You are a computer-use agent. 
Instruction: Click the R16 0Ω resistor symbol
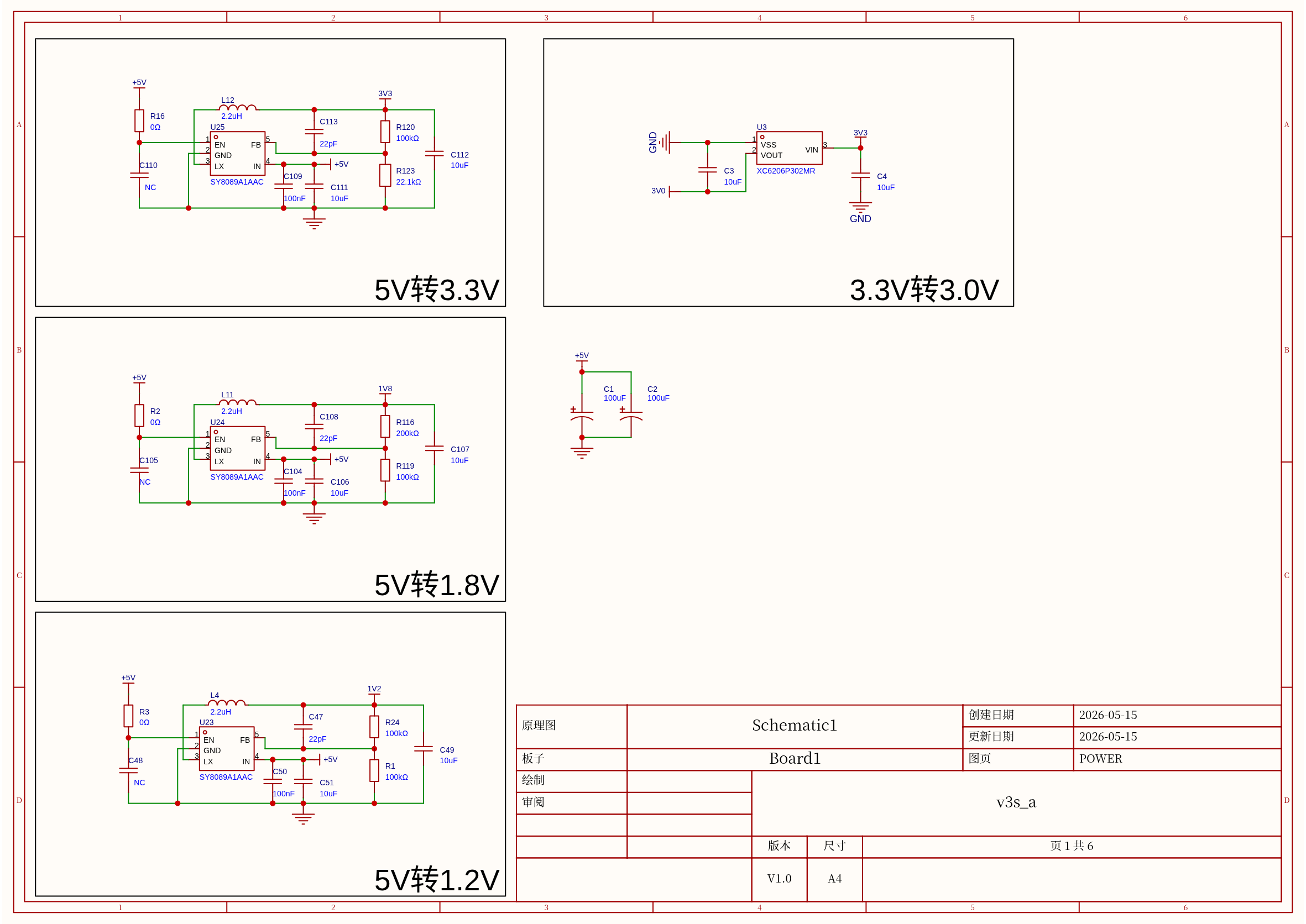[x=139, y=120]
